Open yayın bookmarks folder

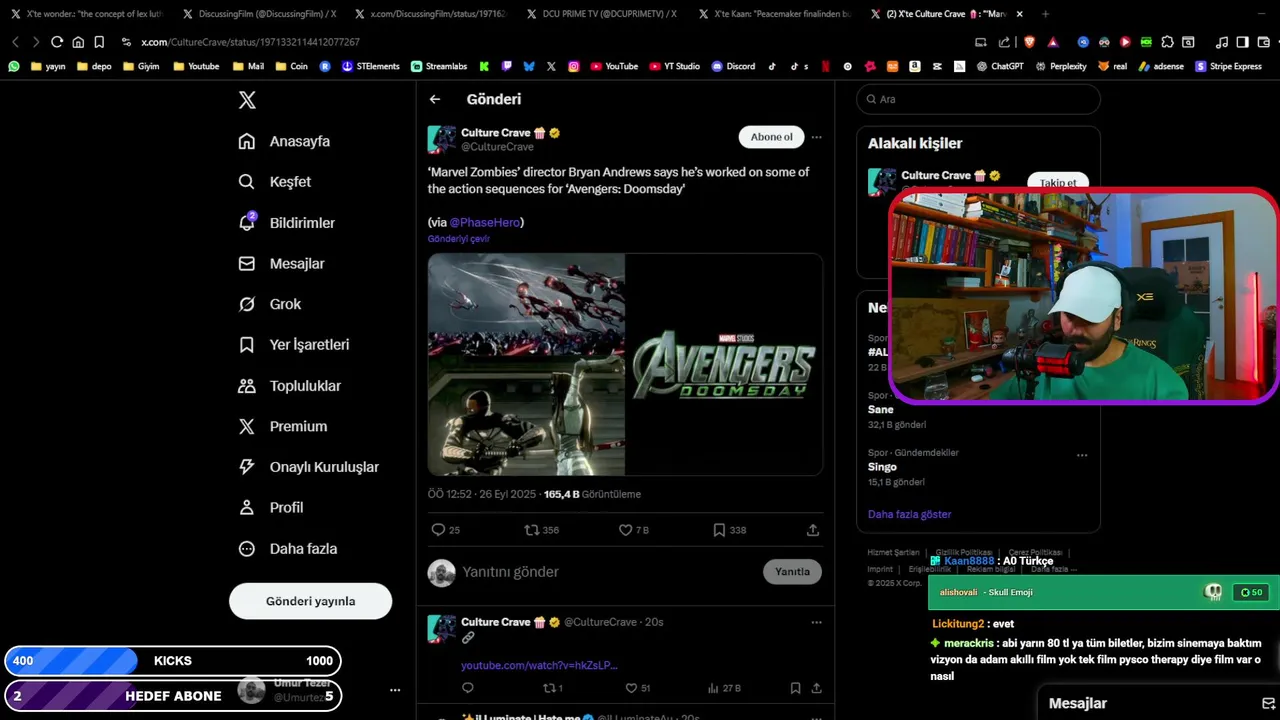click(48, 66)
